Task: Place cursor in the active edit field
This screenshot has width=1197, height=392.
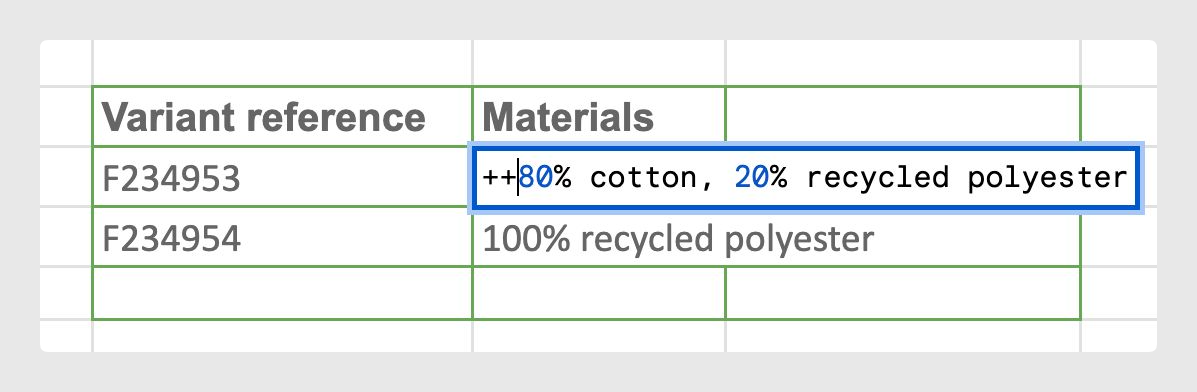Action: tap(805, 178)
